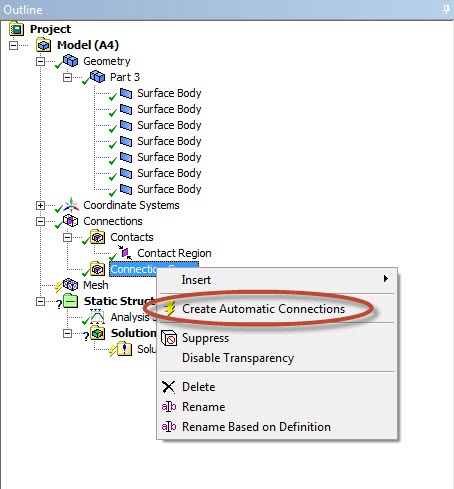Collapse the Contacts folder node

[x=67, y=237]
